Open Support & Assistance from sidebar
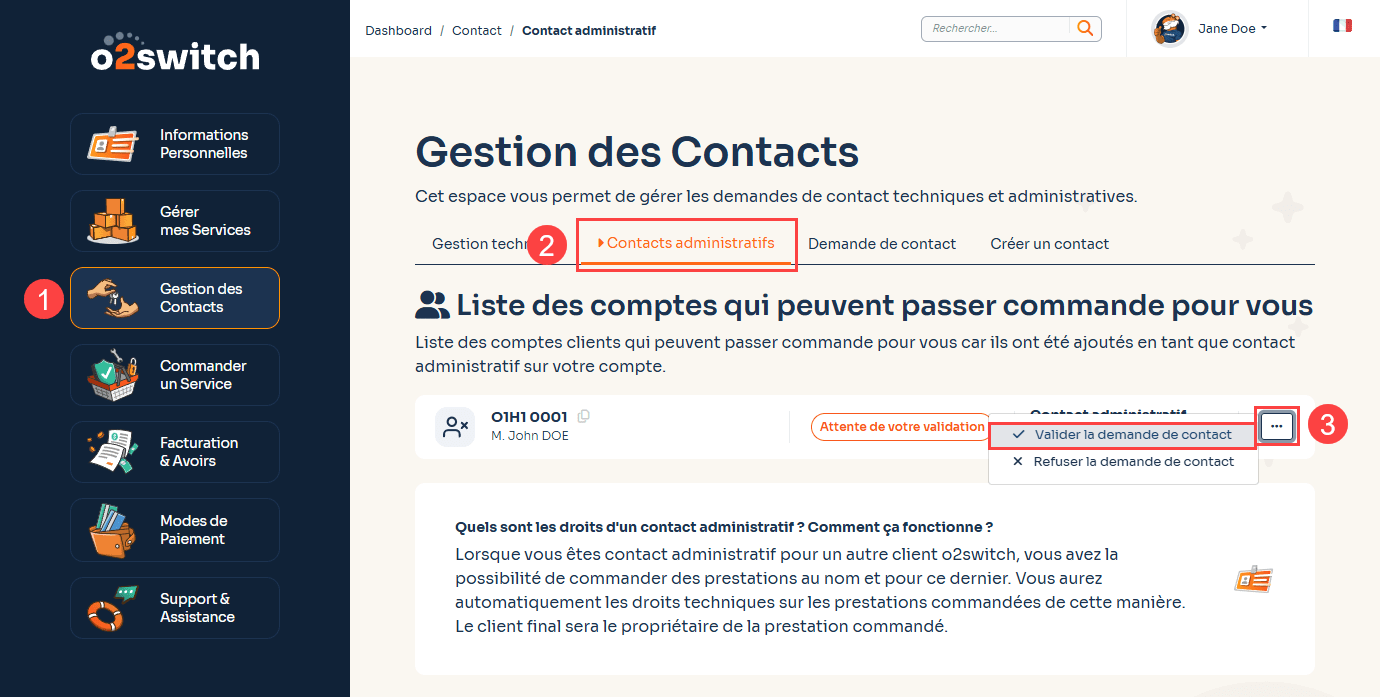Image resolution: width=1380 pixels, height=697 pixels. [x=174, y=607]
